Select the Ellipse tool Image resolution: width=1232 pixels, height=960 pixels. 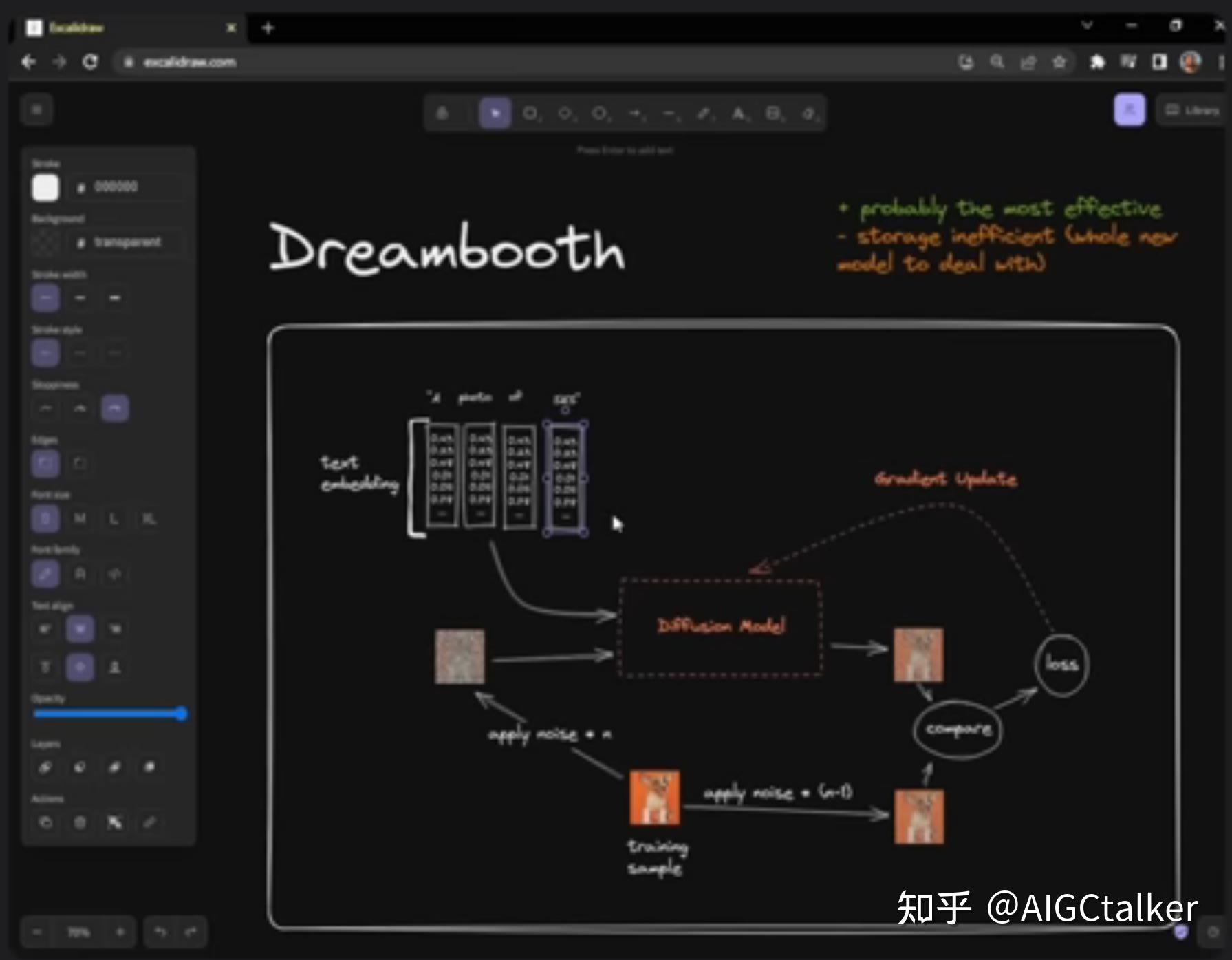599,114
